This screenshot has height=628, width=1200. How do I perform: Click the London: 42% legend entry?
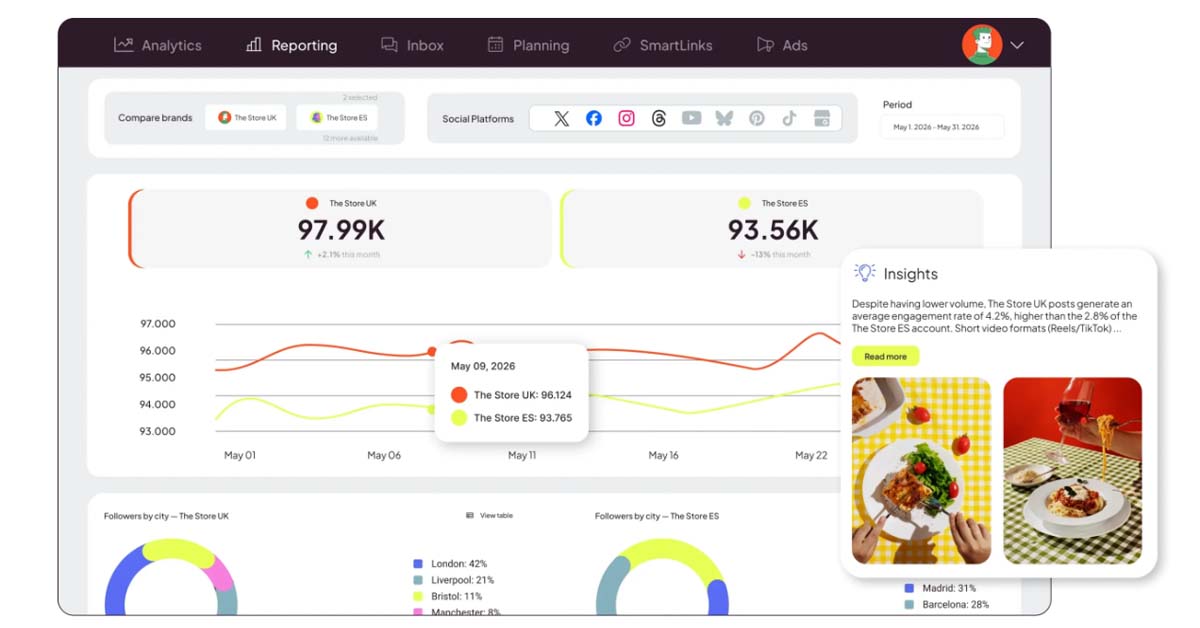[450, 564]
